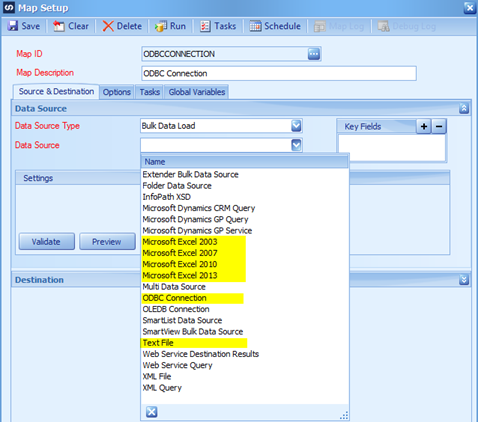Click the Clear toolbar icon

[x=59, y=26]
